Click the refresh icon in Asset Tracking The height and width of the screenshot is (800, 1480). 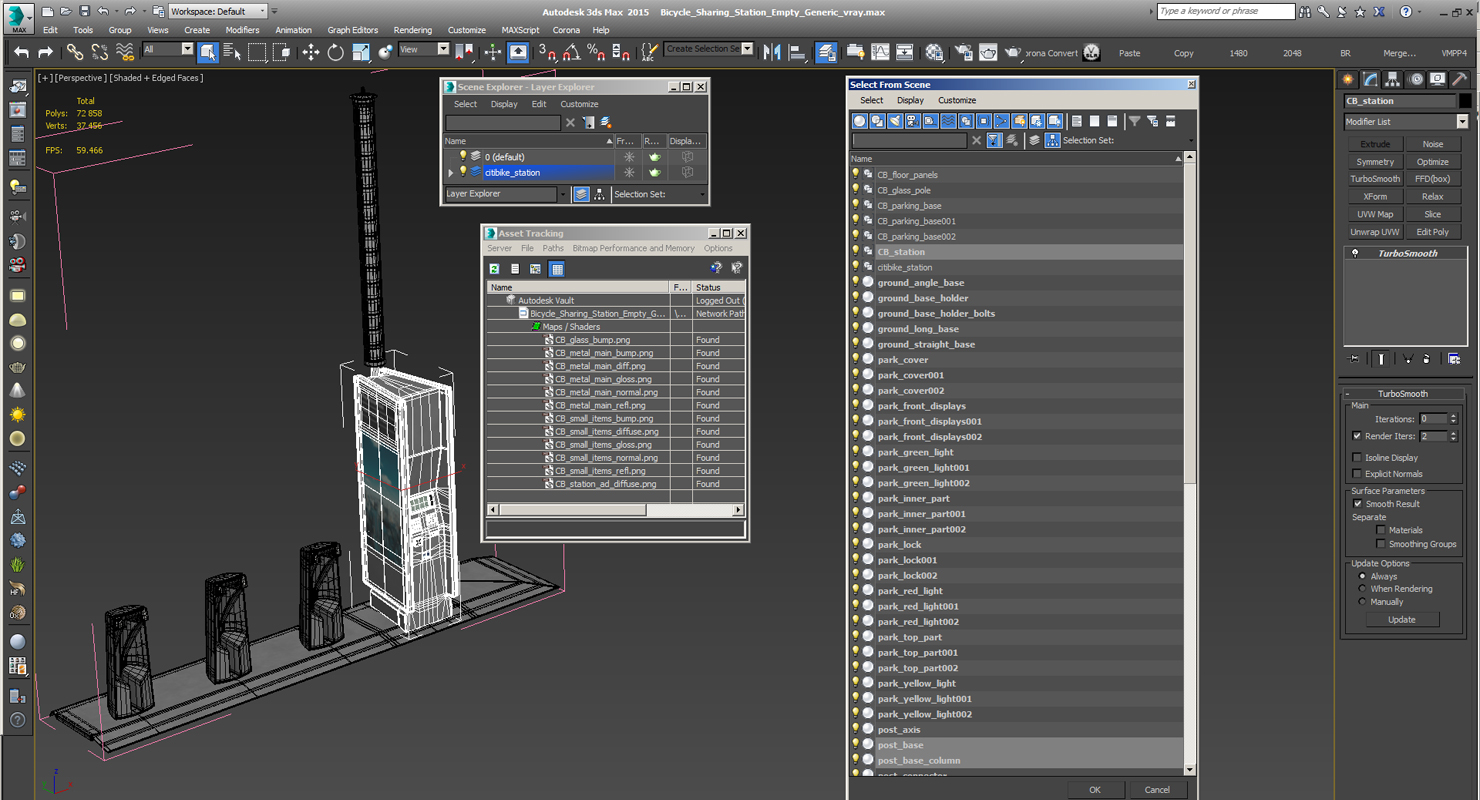tap(494, 269)
